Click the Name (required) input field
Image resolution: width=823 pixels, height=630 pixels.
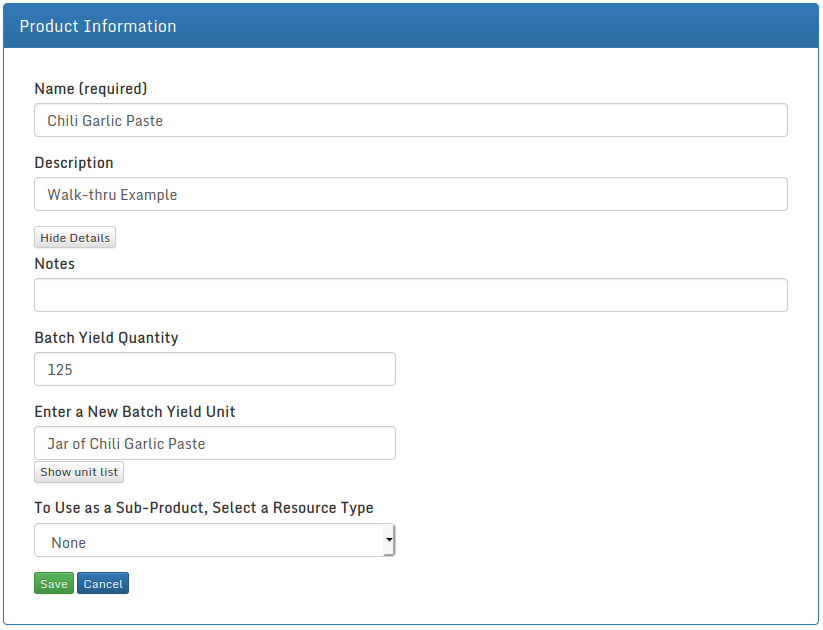(410, 121)
